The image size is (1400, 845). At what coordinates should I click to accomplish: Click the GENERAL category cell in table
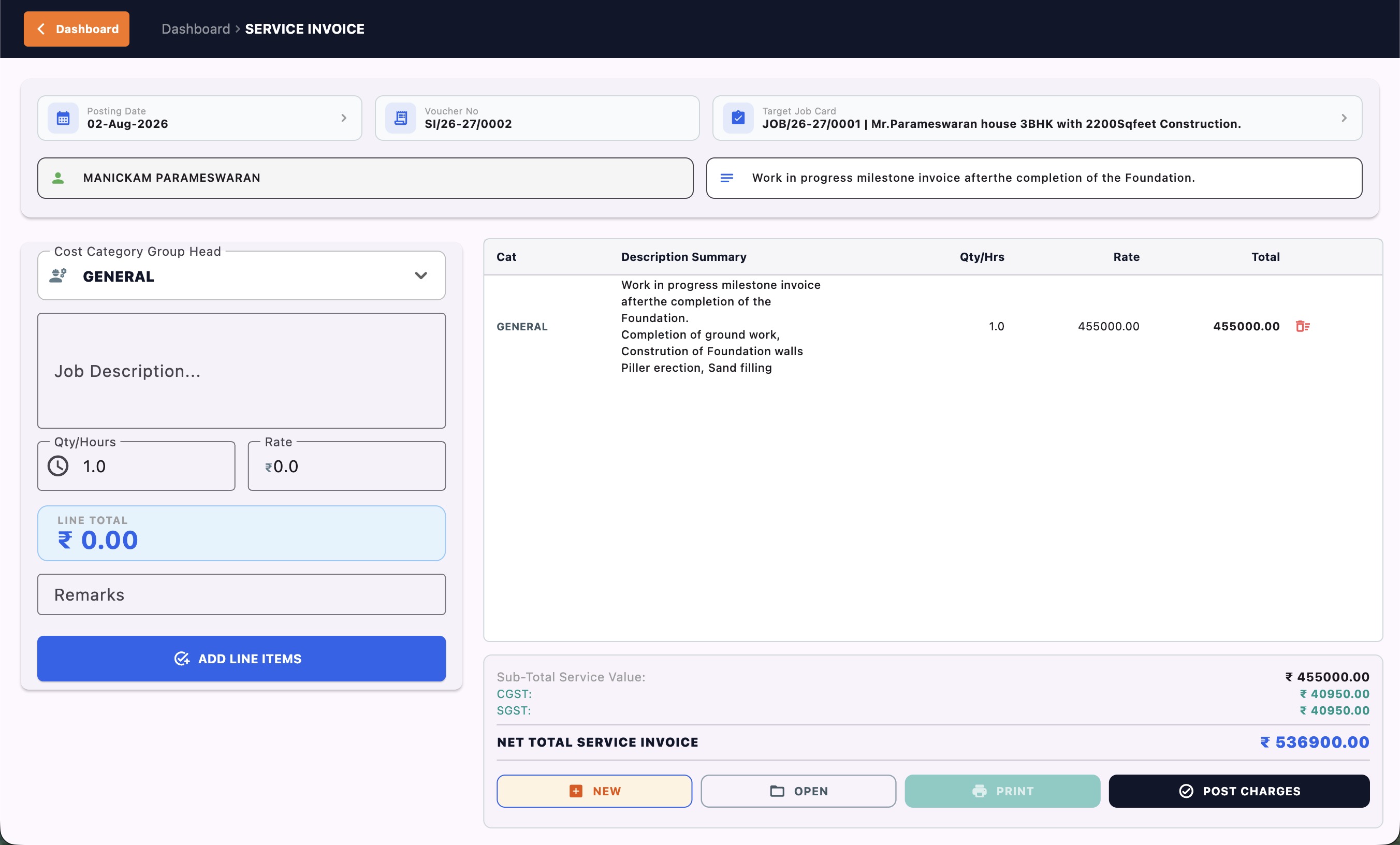click(521, 327)
